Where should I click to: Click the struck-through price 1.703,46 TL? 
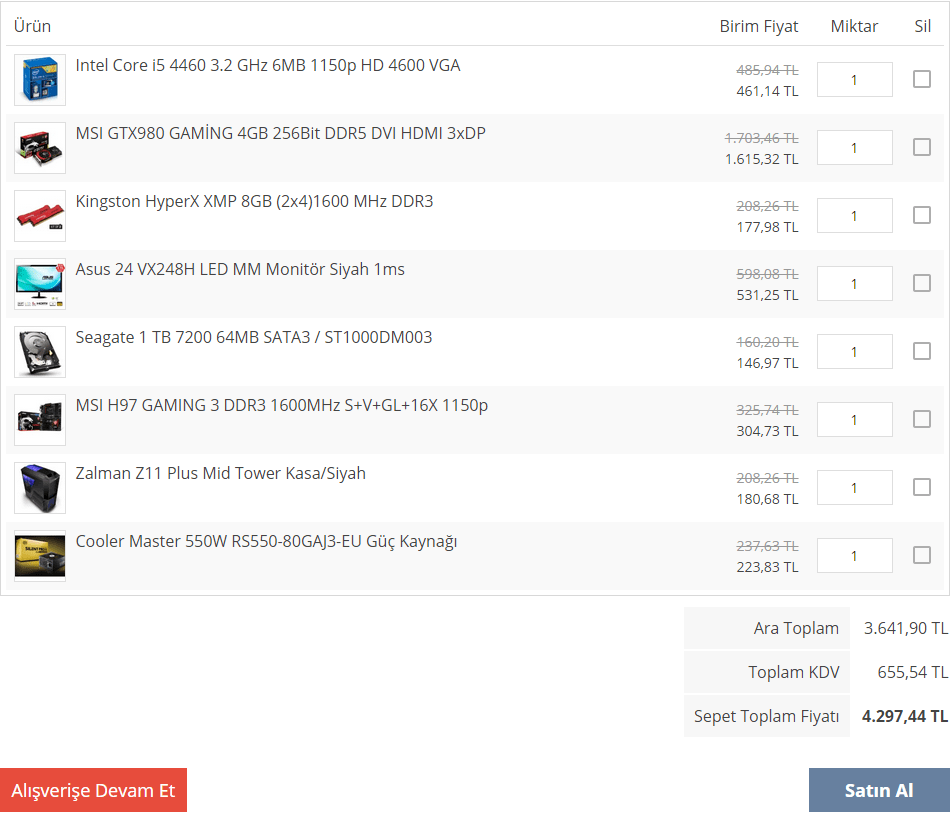(762, 138)
